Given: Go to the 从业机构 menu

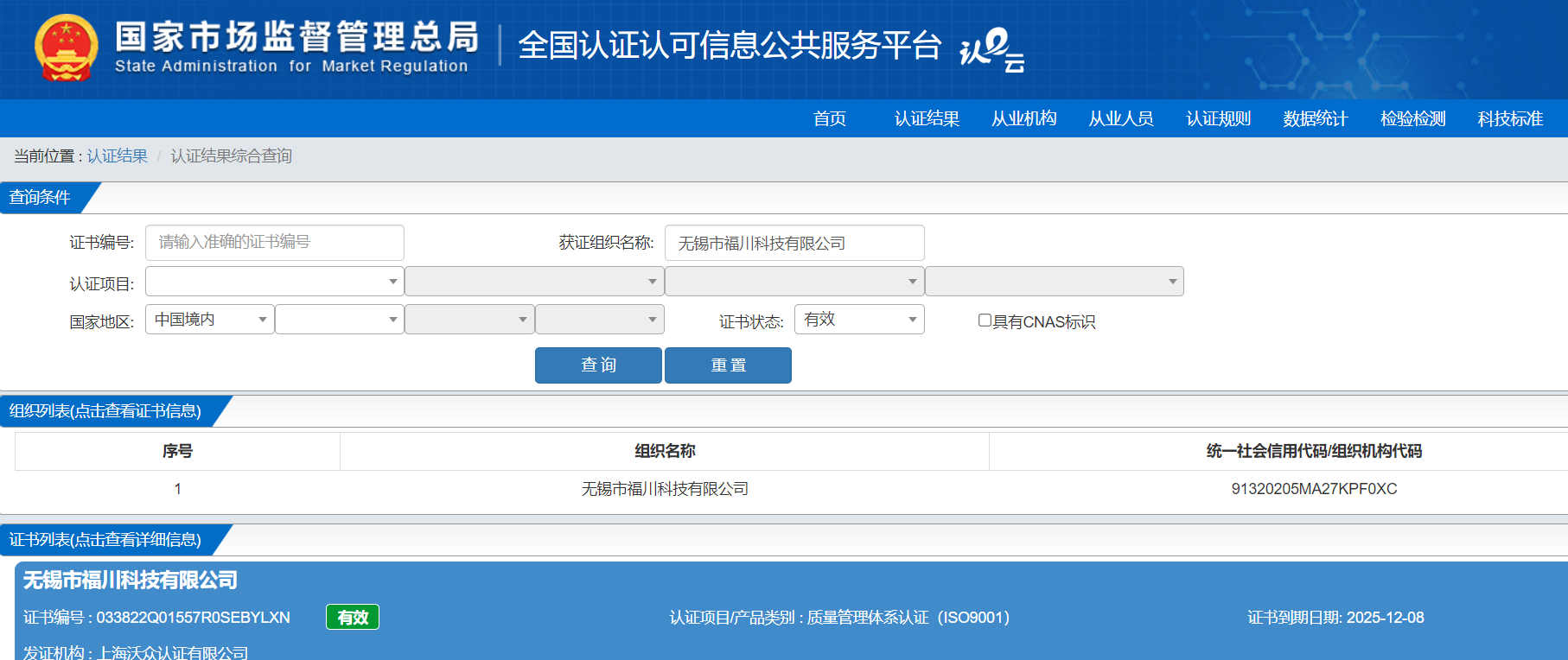Looking at the screenshot, I should tap(1024, 118).
